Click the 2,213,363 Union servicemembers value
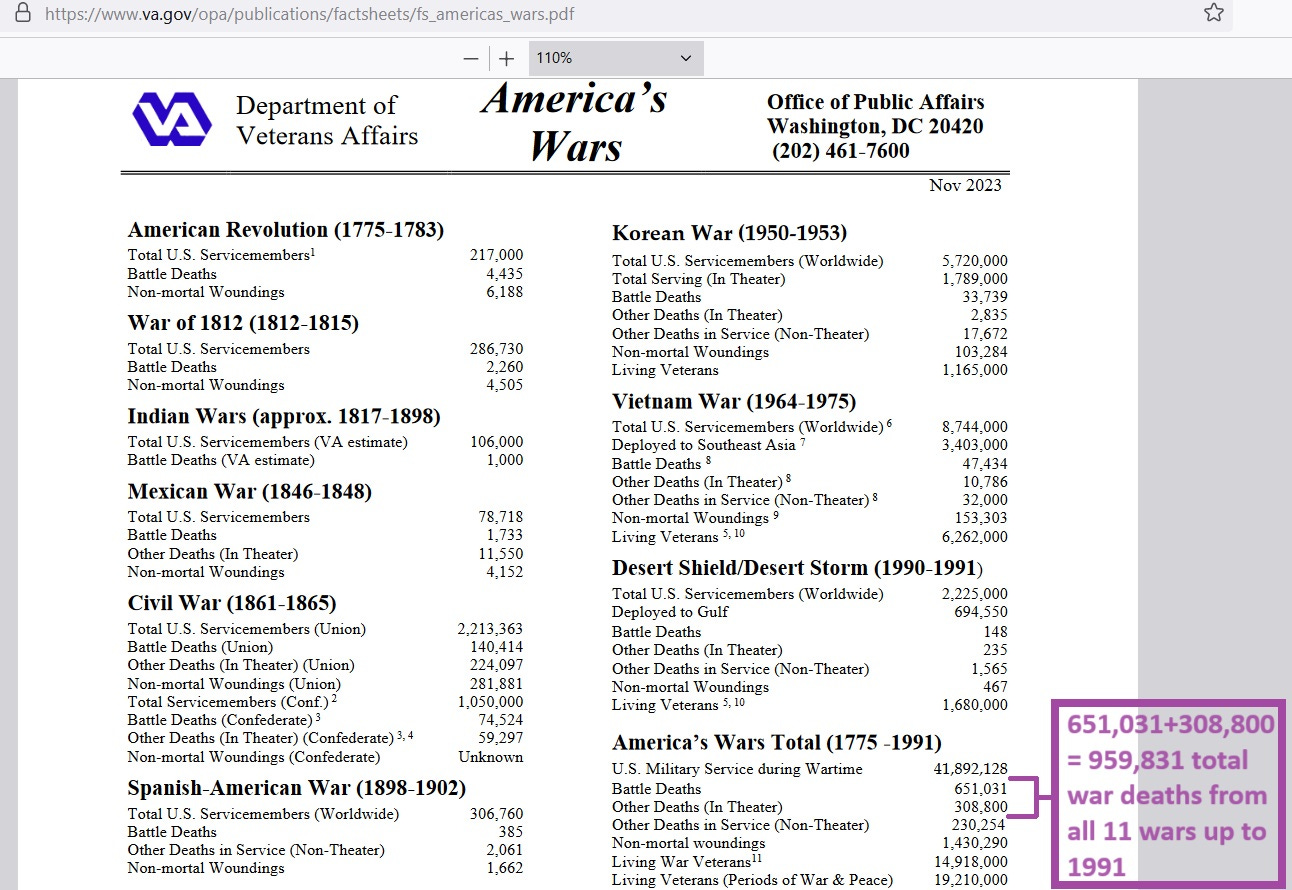Screen dimensions: 1292x890 [x=490, y=629]
